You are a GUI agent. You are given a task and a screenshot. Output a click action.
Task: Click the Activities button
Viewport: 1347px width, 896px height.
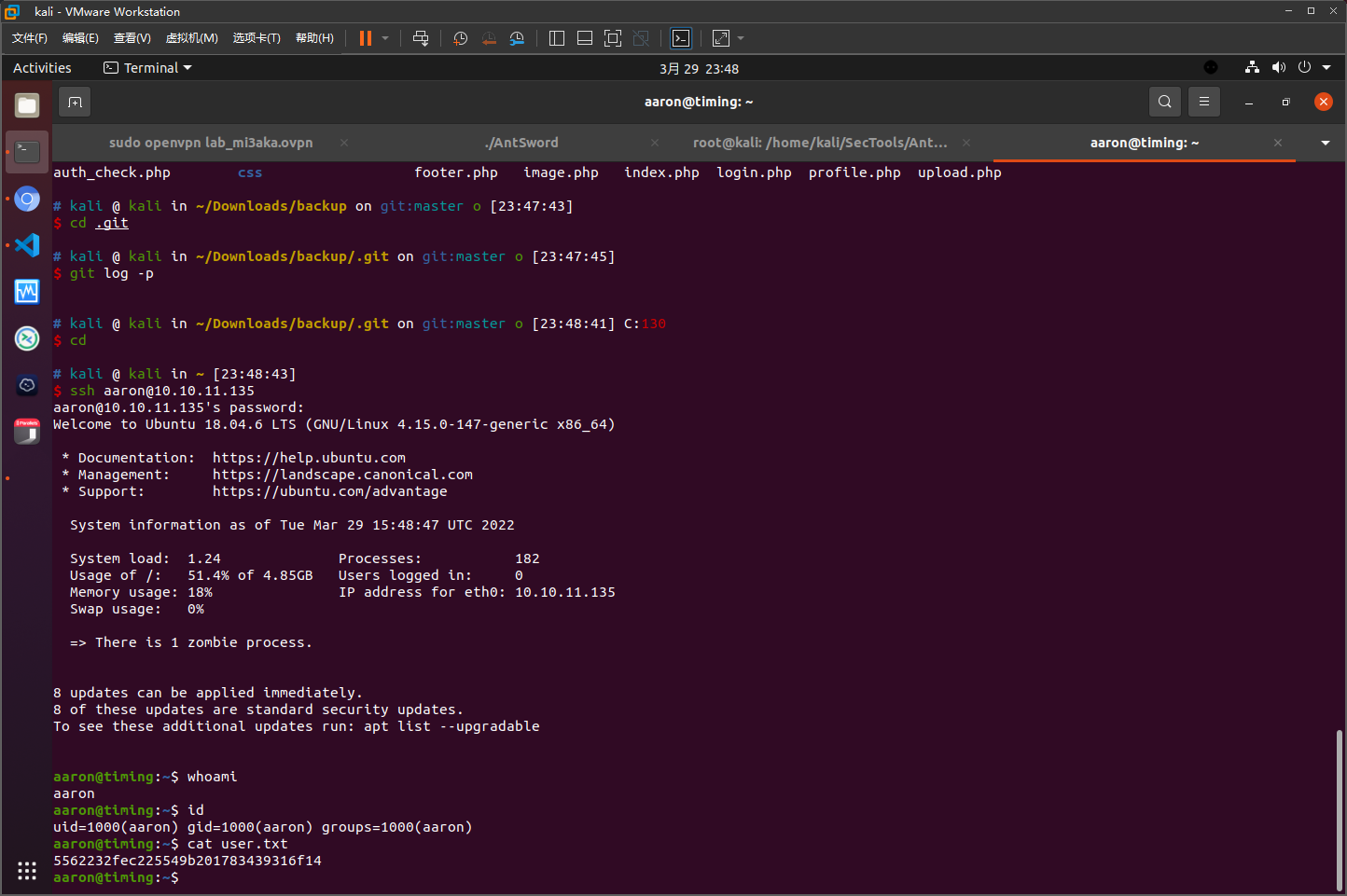[42, 68]
